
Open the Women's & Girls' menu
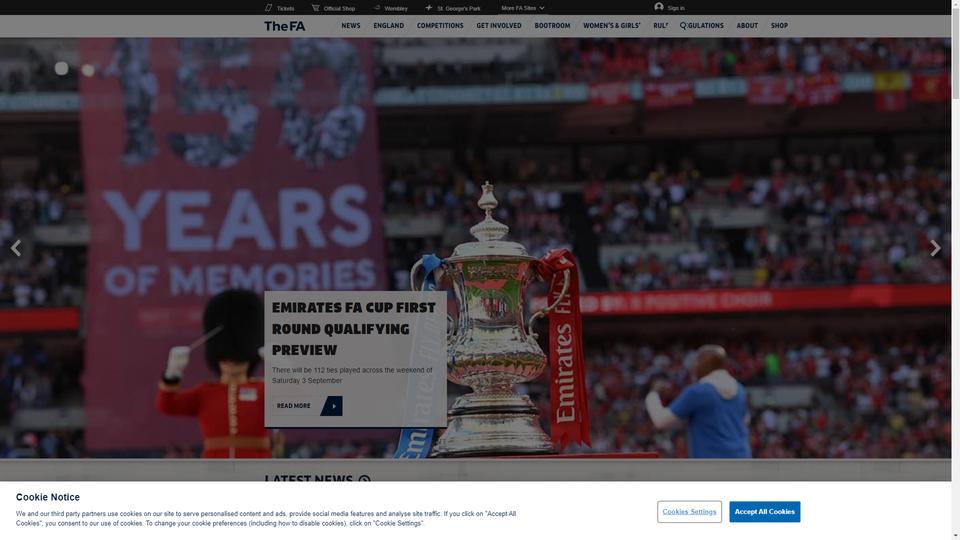[612, 26]
